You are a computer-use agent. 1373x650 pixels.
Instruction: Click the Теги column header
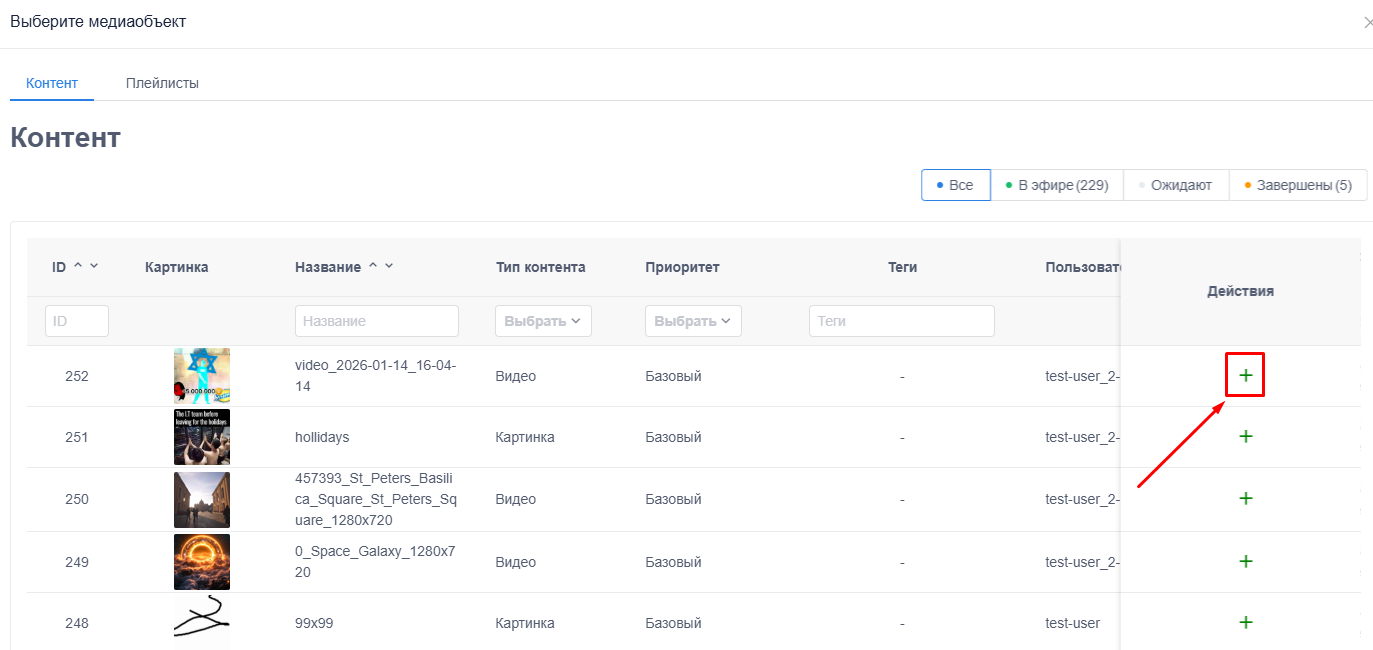coord(902,267)
